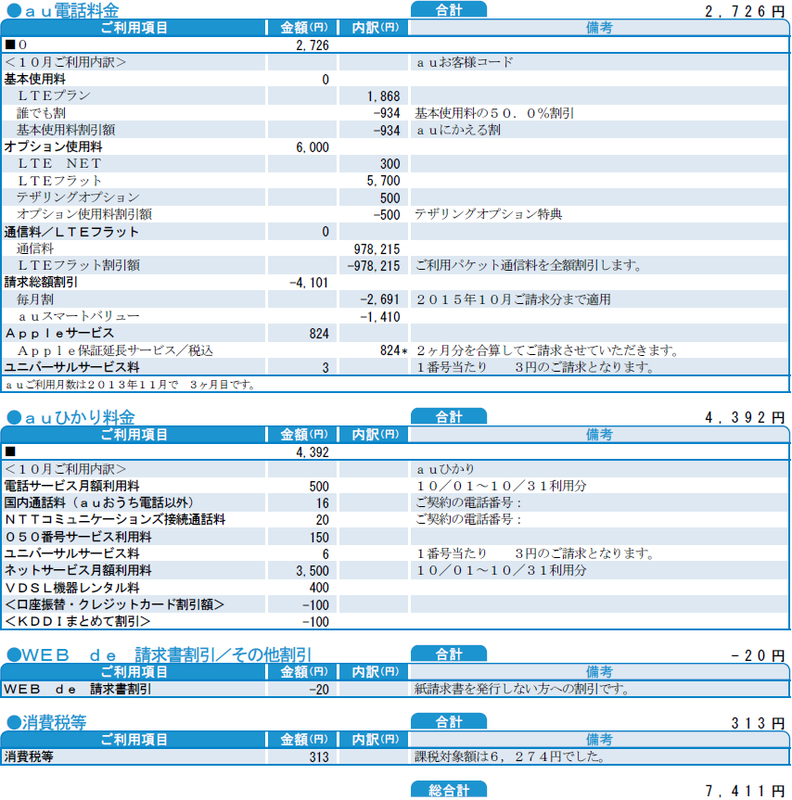
Task: Click the -1,410 auスマートバリュー value
Action: 380,317
